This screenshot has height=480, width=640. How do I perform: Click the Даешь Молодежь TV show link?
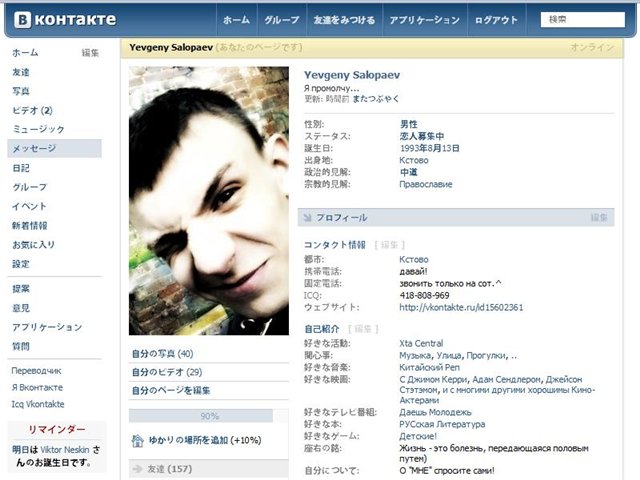click(x=436, y=412)
